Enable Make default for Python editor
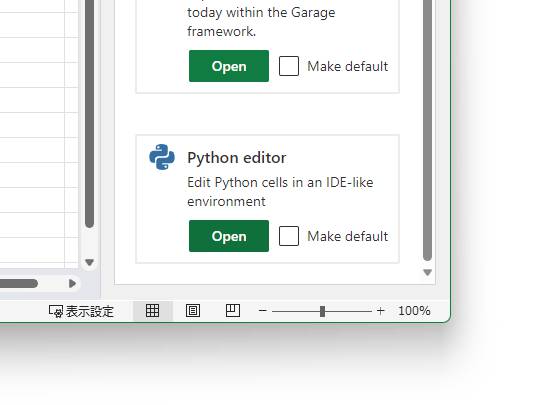 pyautogui.click(x=289, y=236)
